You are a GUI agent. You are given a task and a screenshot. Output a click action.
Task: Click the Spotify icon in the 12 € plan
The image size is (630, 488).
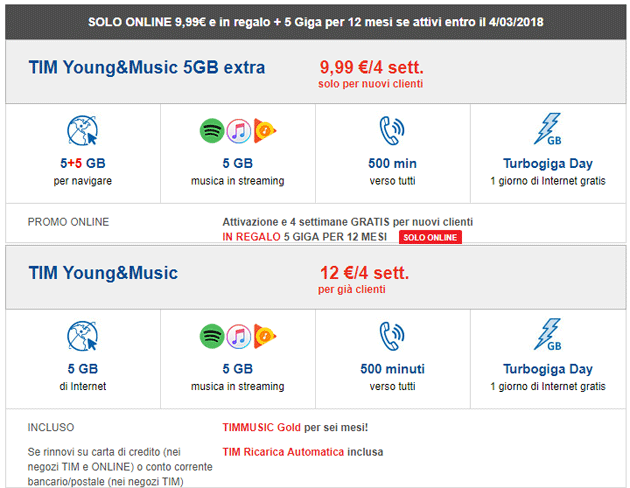point(211,336)
